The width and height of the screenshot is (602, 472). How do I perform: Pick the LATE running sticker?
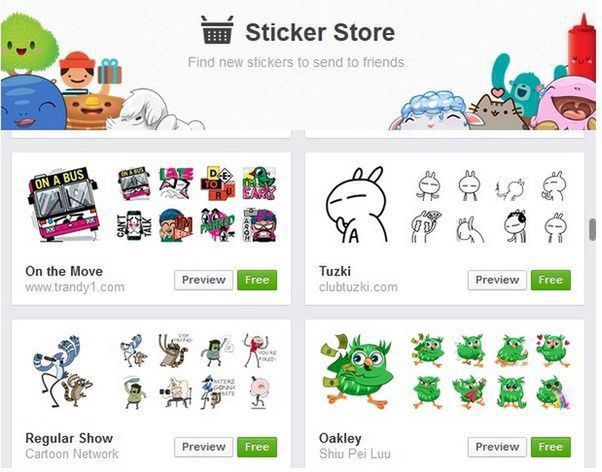click(176, 183)
